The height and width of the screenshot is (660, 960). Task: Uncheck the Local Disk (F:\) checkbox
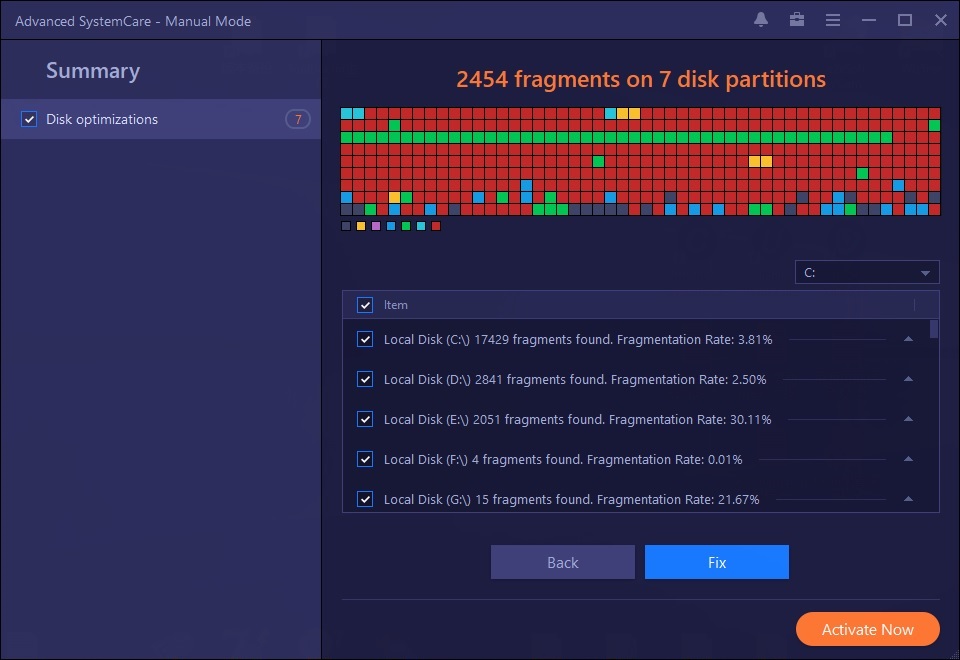365,459
